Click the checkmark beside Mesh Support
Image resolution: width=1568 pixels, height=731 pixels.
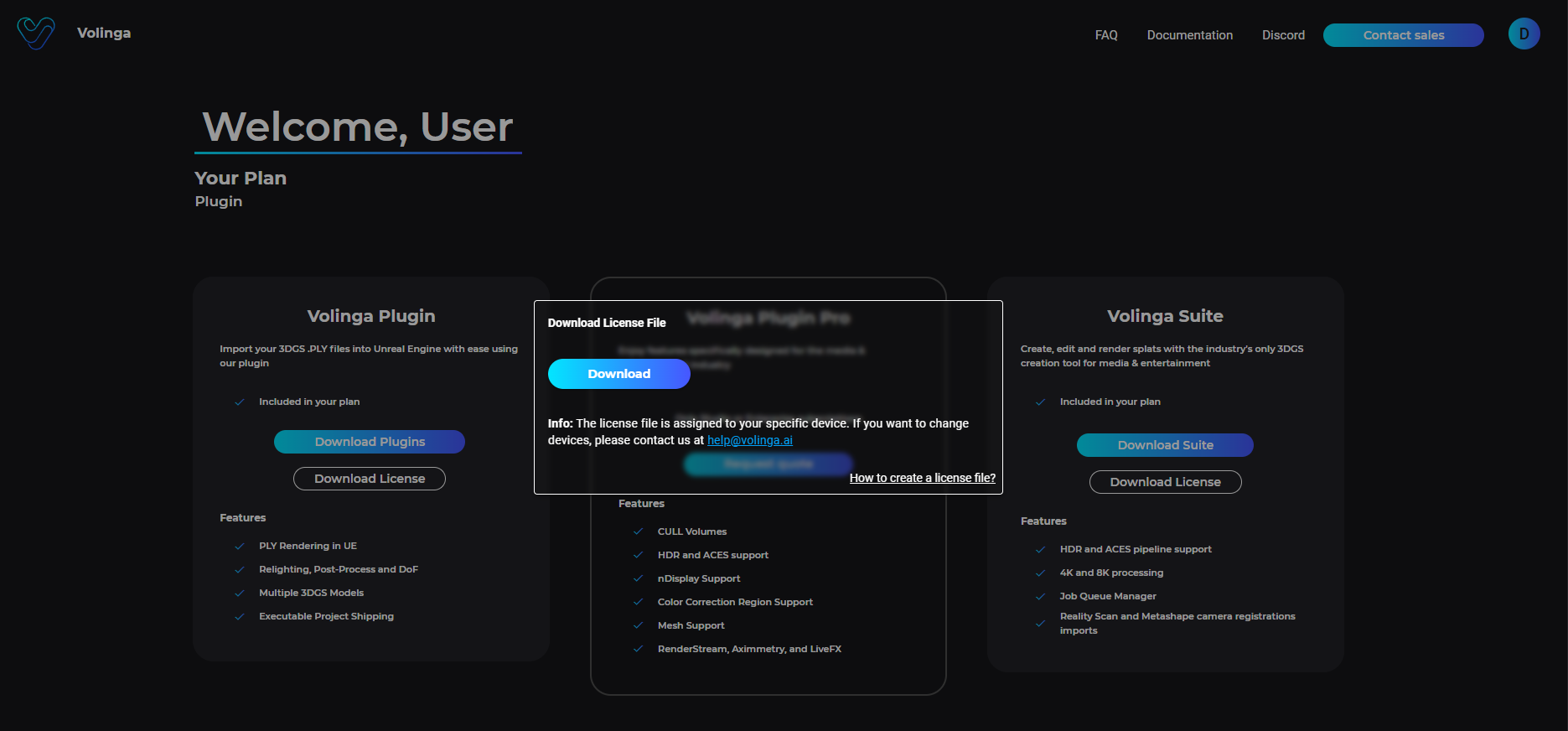pyautogui.click(x=639, y=626)
